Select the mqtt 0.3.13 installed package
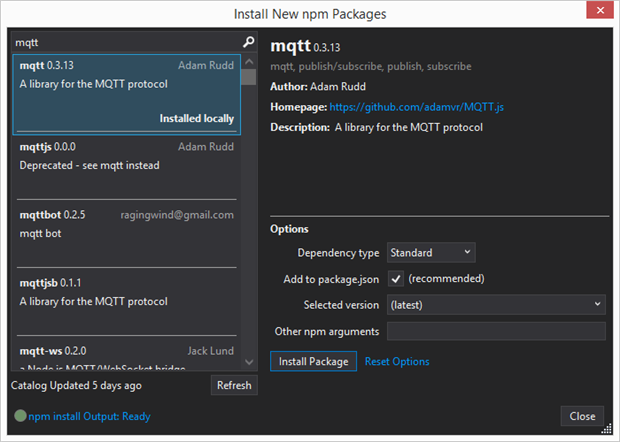 click(127, 92)
